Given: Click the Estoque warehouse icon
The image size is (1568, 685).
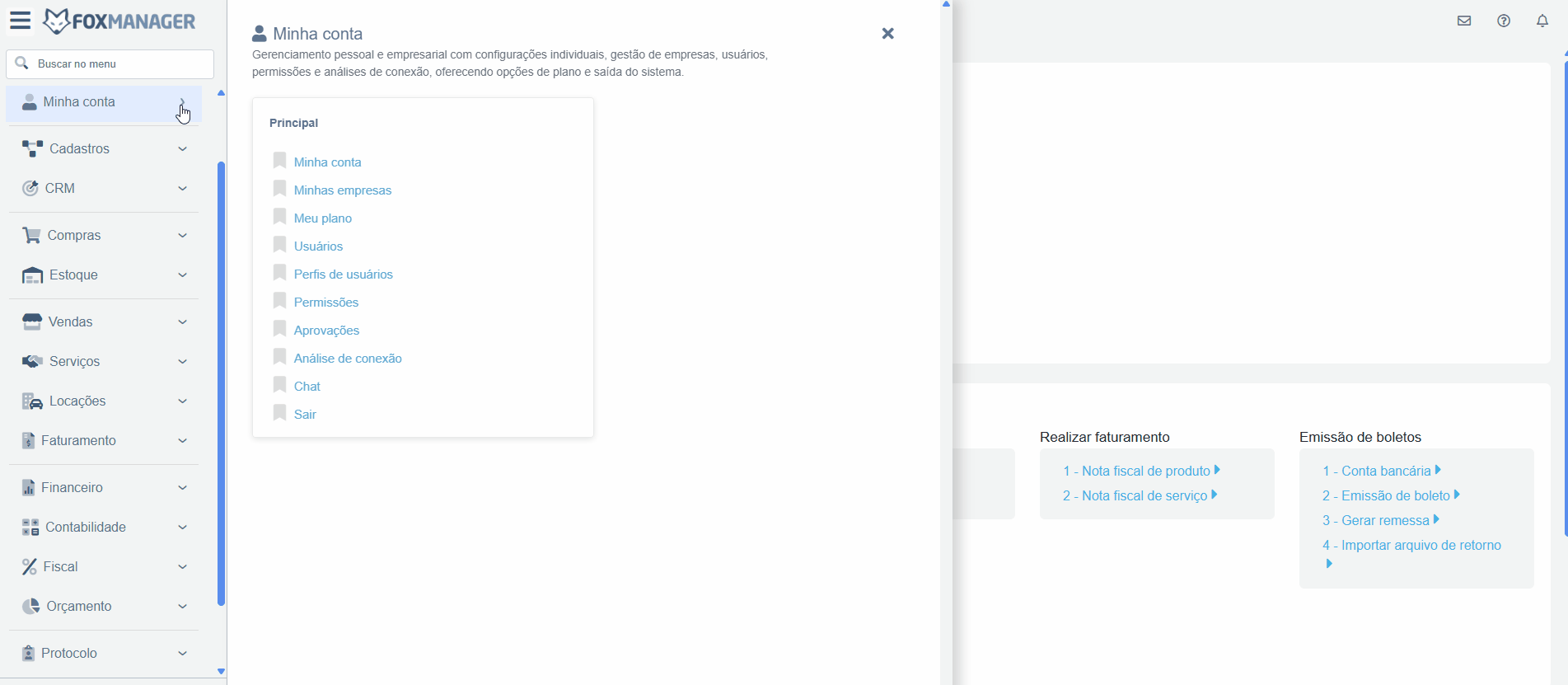Looking at the screenshot, I should click(32, 275).
